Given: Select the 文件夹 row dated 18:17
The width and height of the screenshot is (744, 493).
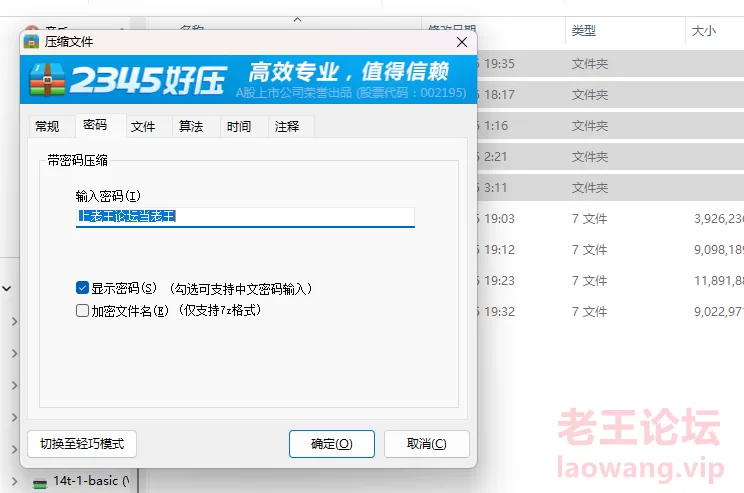Looking at the screenshot, I should click(x=610, y=94).
